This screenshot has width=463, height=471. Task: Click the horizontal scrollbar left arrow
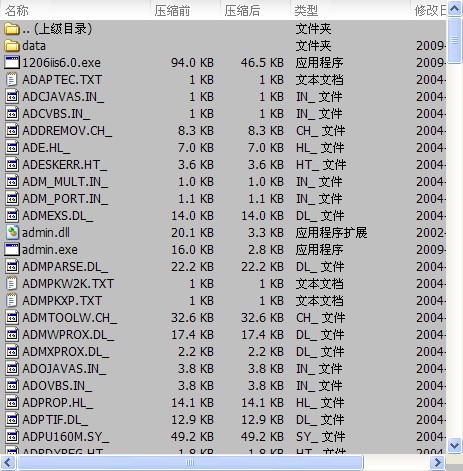click(8, 463)
